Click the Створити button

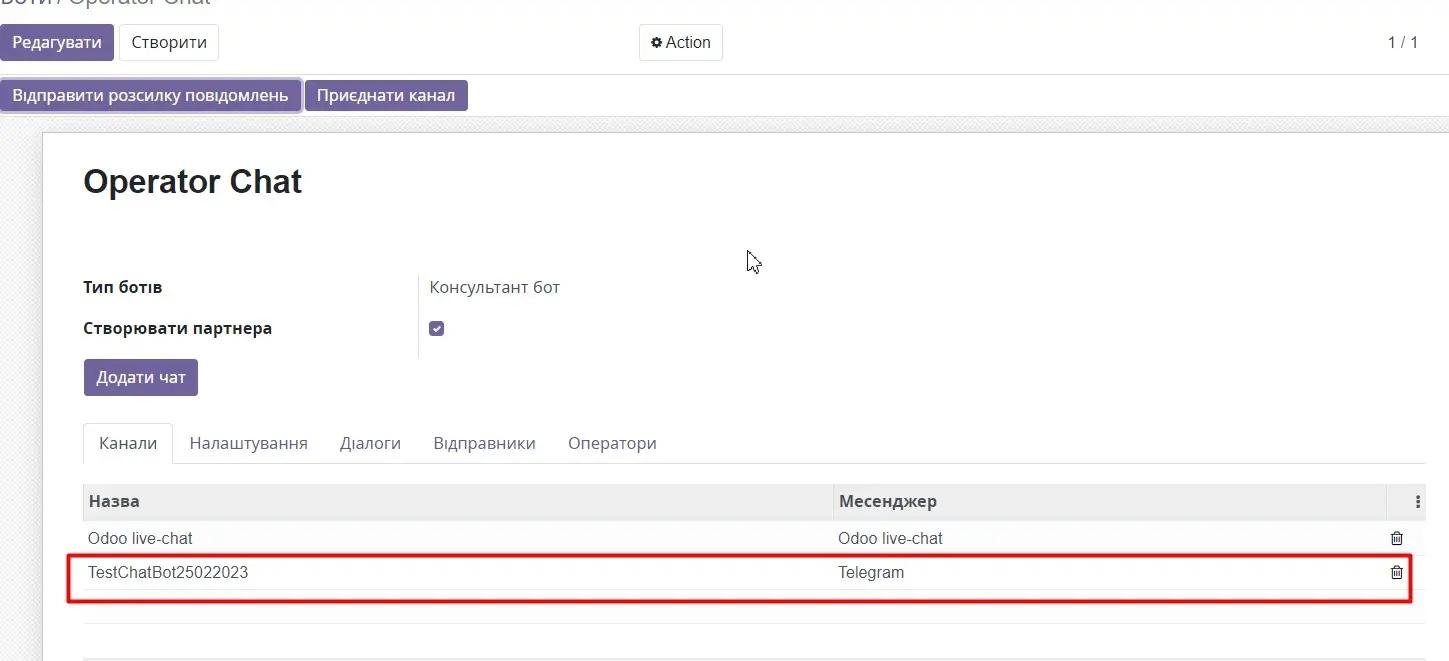tap(169, 42)
